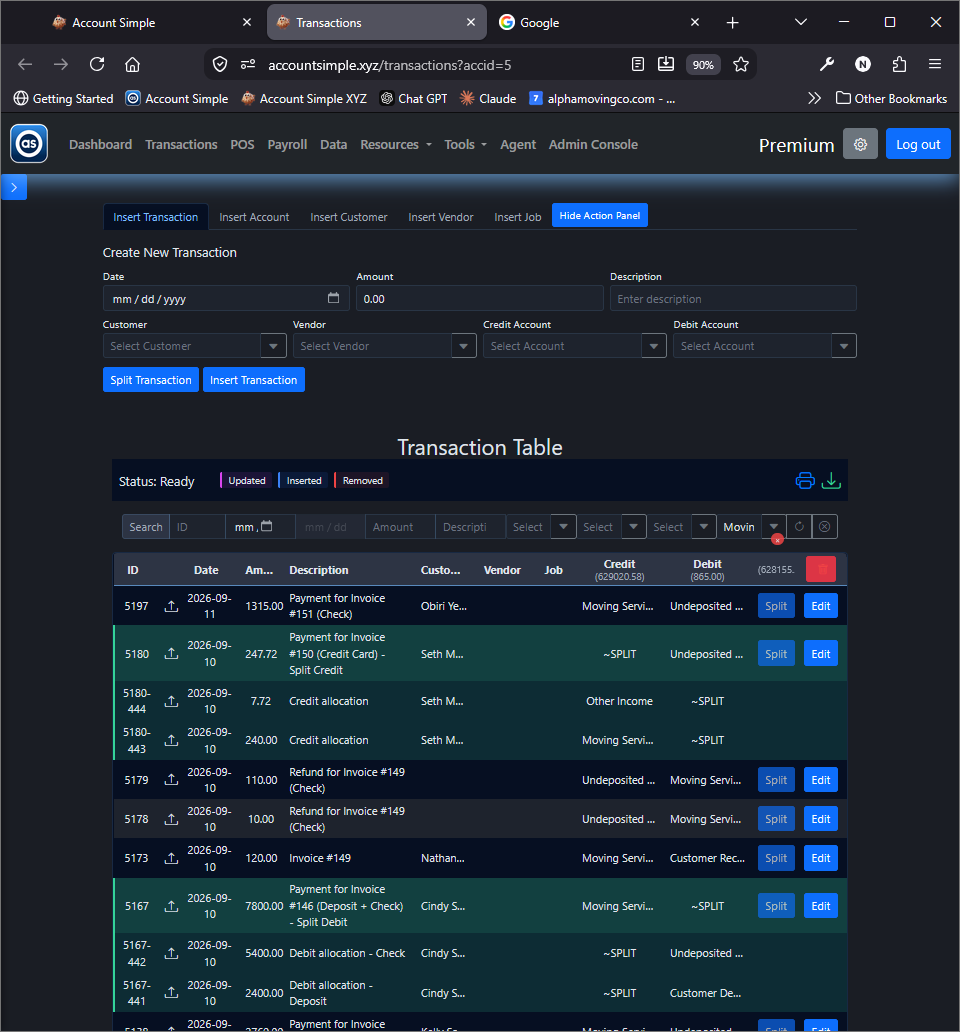960x1032 pixels.
Task: Toggle the Removed status legend
Action: 361,480
